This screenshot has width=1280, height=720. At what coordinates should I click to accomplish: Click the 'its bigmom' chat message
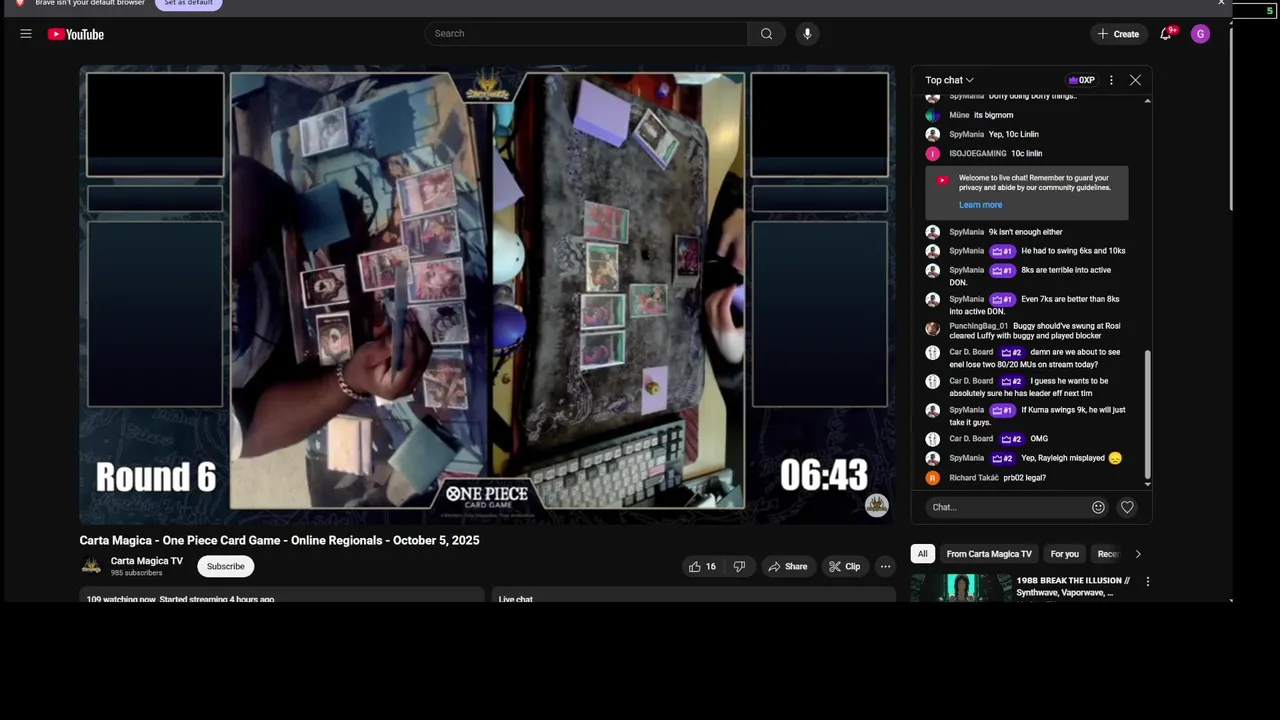click(993, 115)
